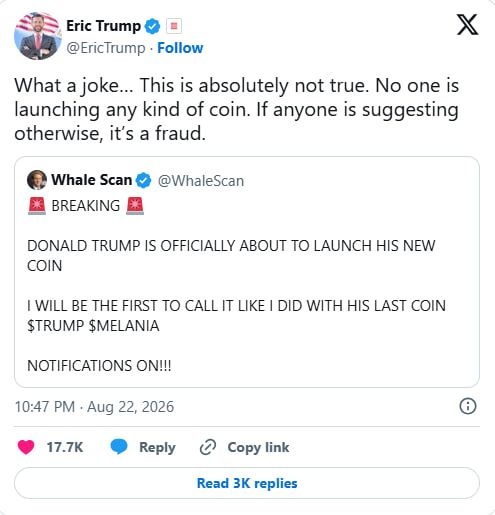Click the chain link copy icon
495x515 pixels.
[208, 447]
